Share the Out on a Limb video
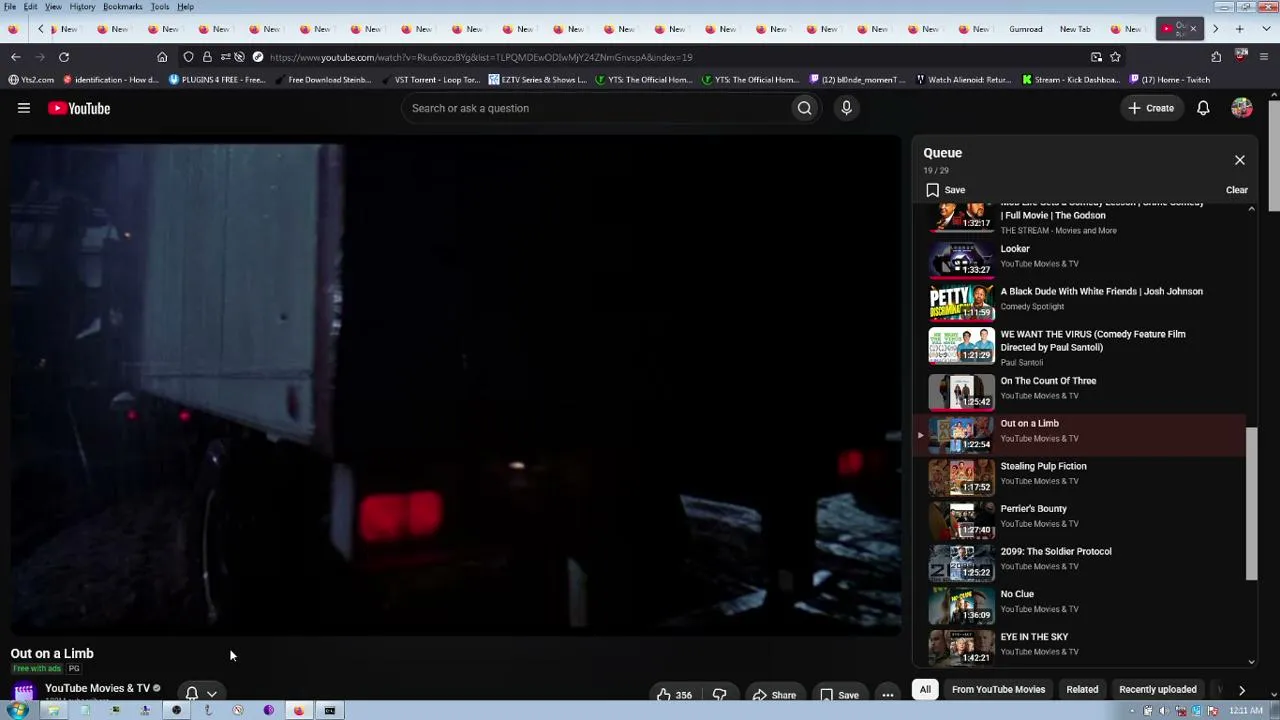 [775, 694]
